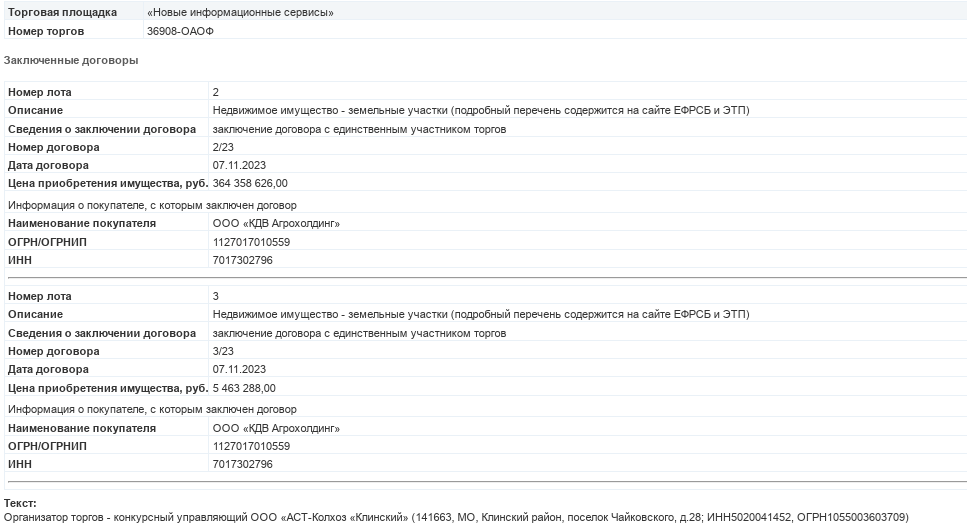
Task: Click lot 2 'Номер договора' label
Action: pyautogui.click(x=54, y=147)
